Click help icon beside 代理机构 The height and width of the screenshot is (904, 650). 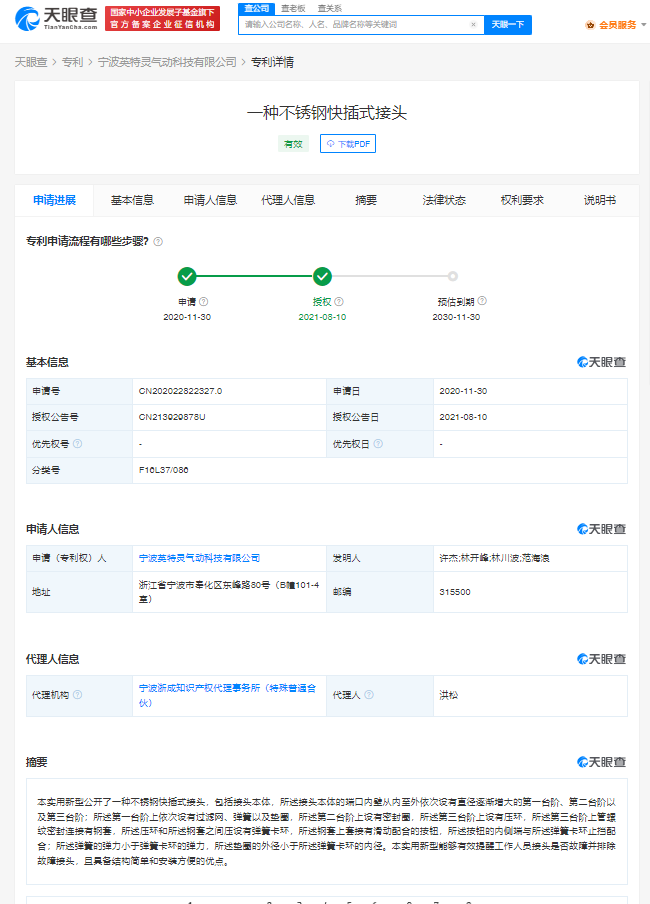78,695
